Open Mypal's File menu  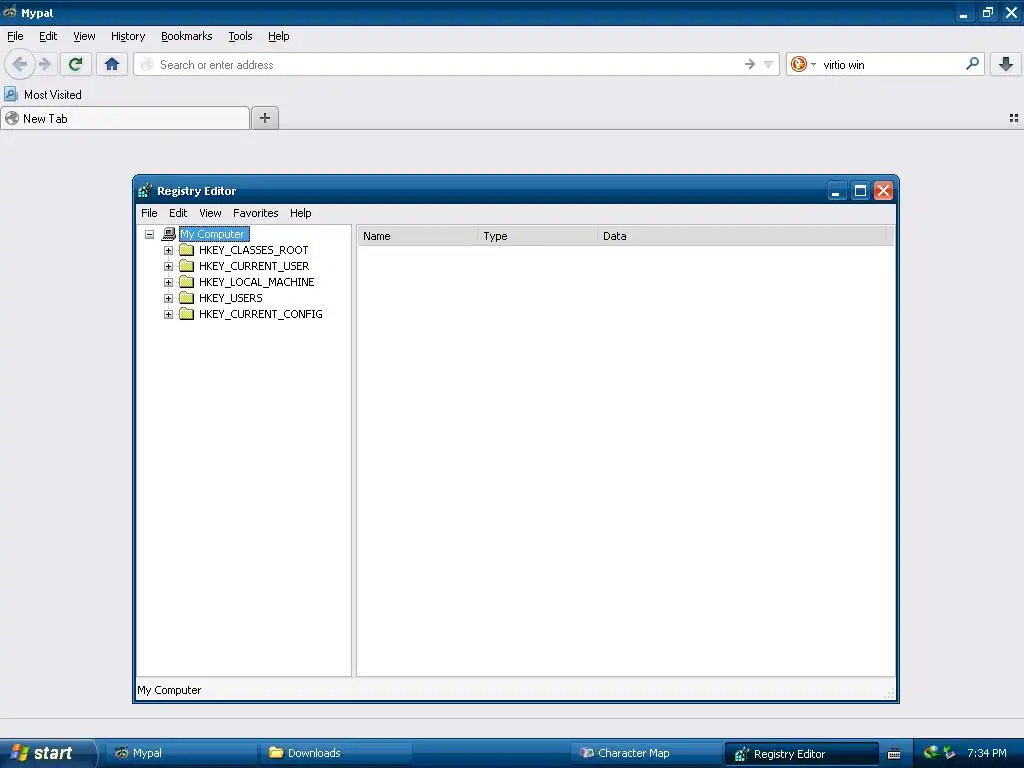click(15, 36)
